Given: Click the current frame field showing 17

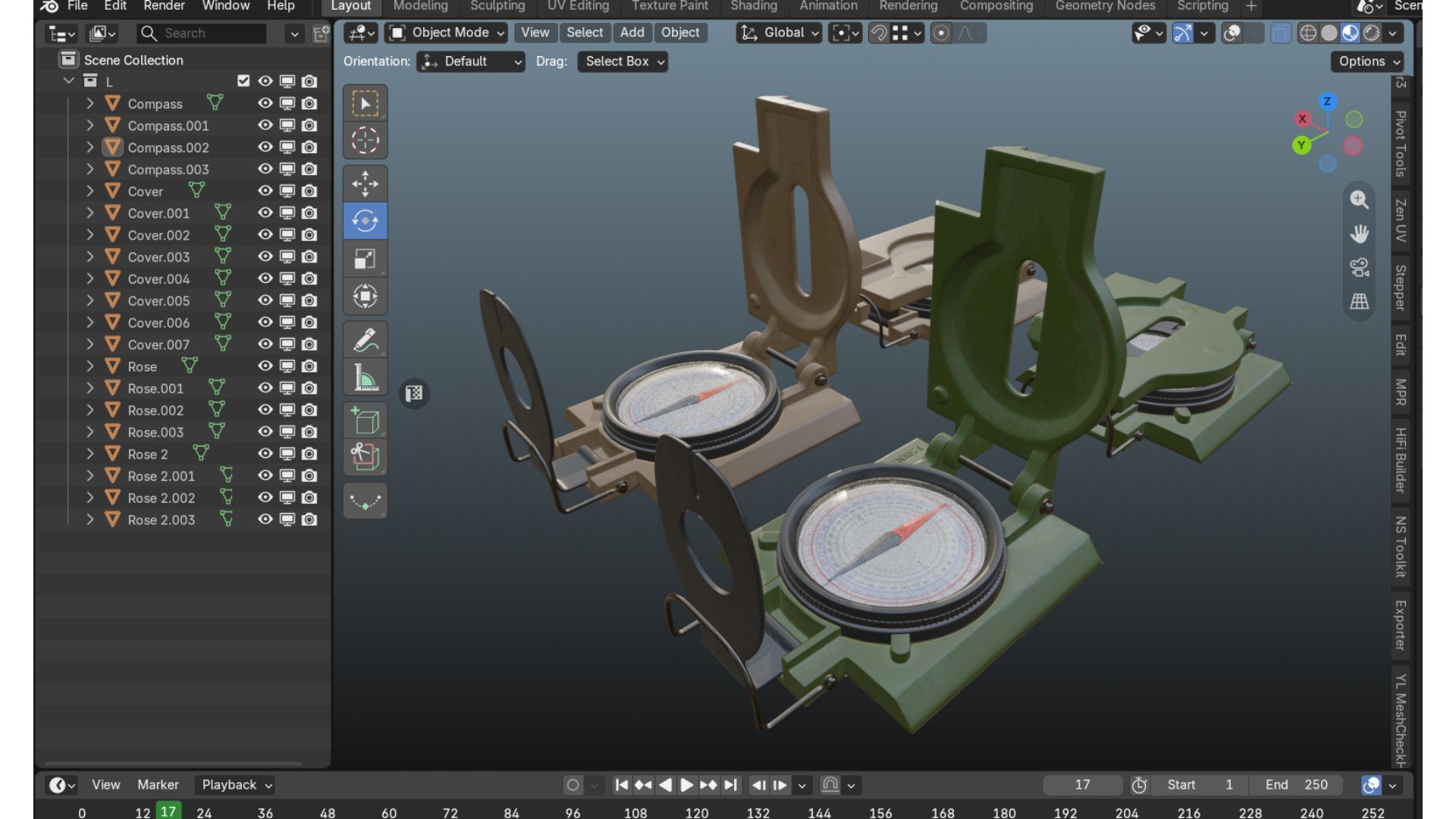Looking at the screenshot, I should pyautogui.click(x=1082, y=785).
